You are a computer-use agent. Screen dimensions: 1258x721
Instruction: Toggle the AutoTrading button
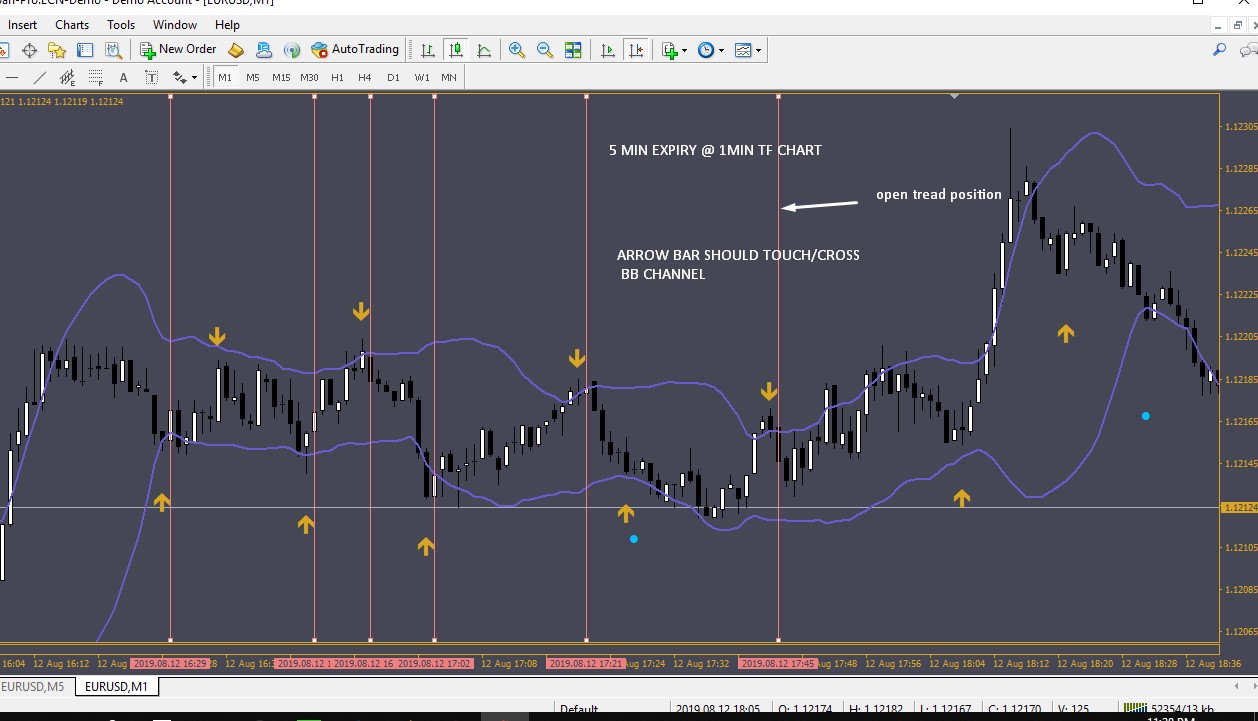355,49
